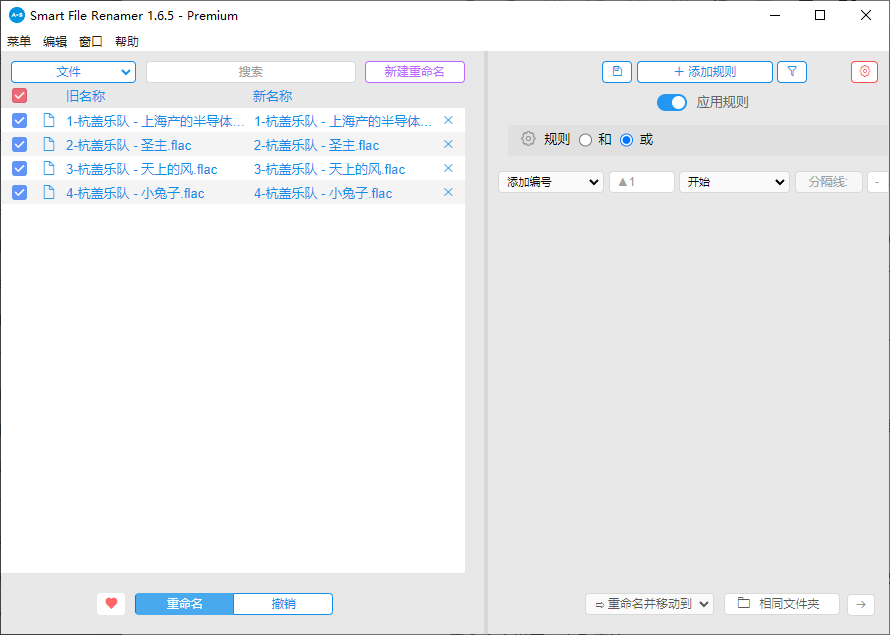Screen dimensions: 890x635
Task: Uncheck the 2-杭盖乐队 - 圣主.flac row
Action: pos(19,144)
